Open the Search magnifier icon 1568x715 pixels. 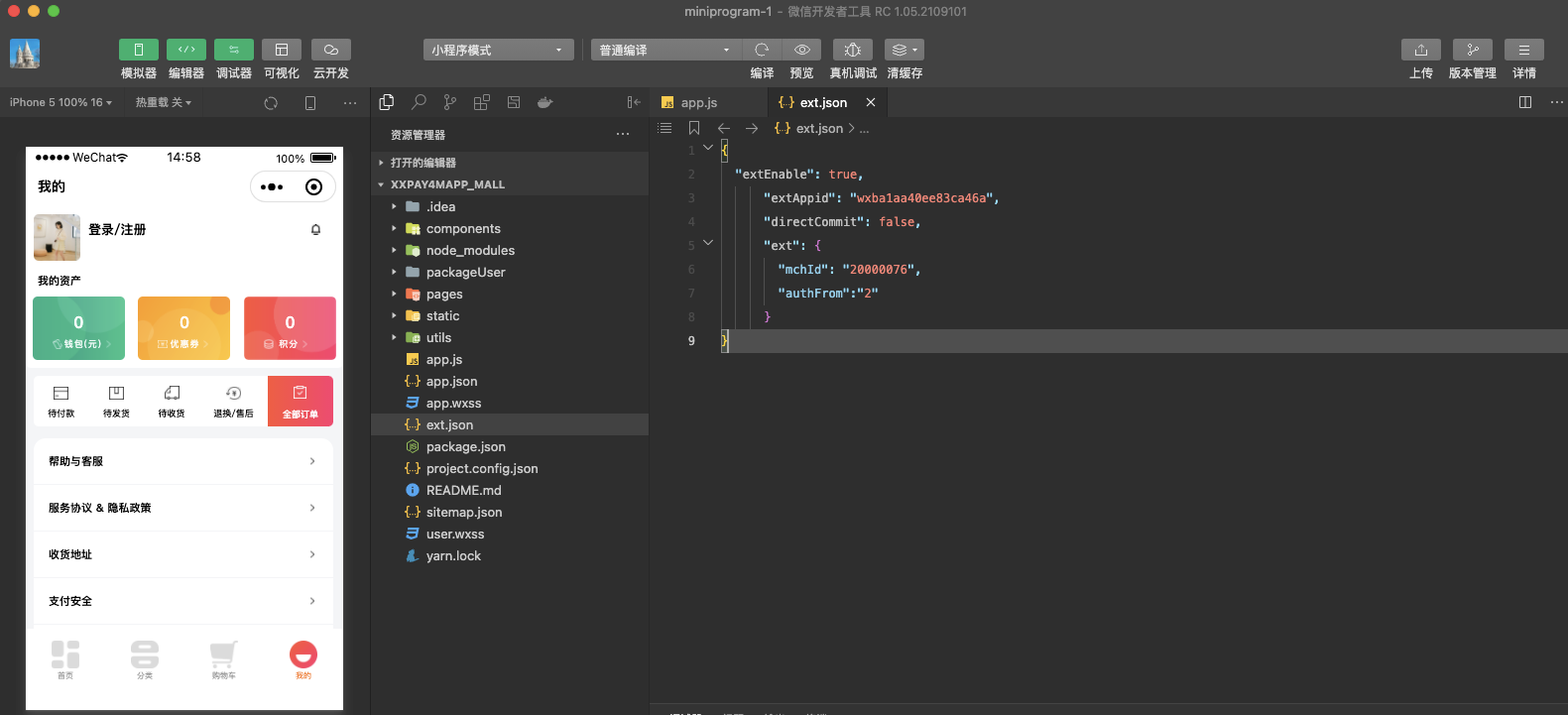point(419,102)
